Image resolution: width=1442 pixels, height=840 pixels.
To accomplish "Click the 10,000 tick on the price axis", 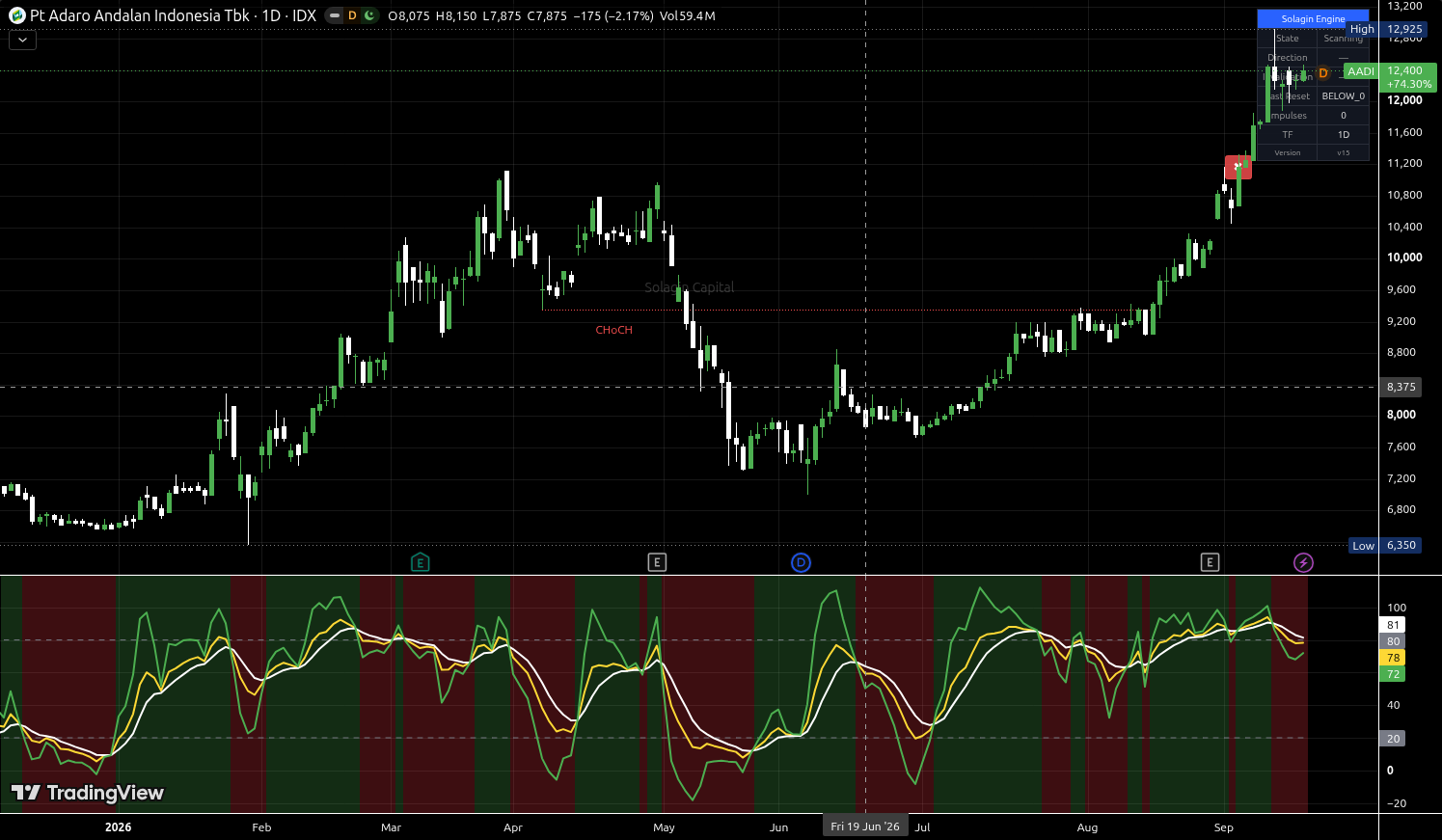I will pyautogui.click(x=1404, y=257).
